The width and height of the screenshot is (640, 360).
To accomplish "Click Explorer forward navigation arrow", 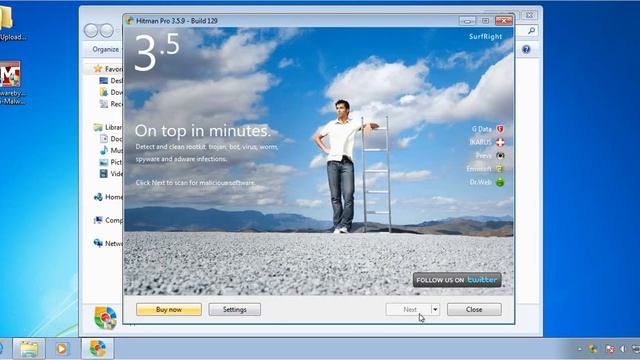I will coord(107,31).
